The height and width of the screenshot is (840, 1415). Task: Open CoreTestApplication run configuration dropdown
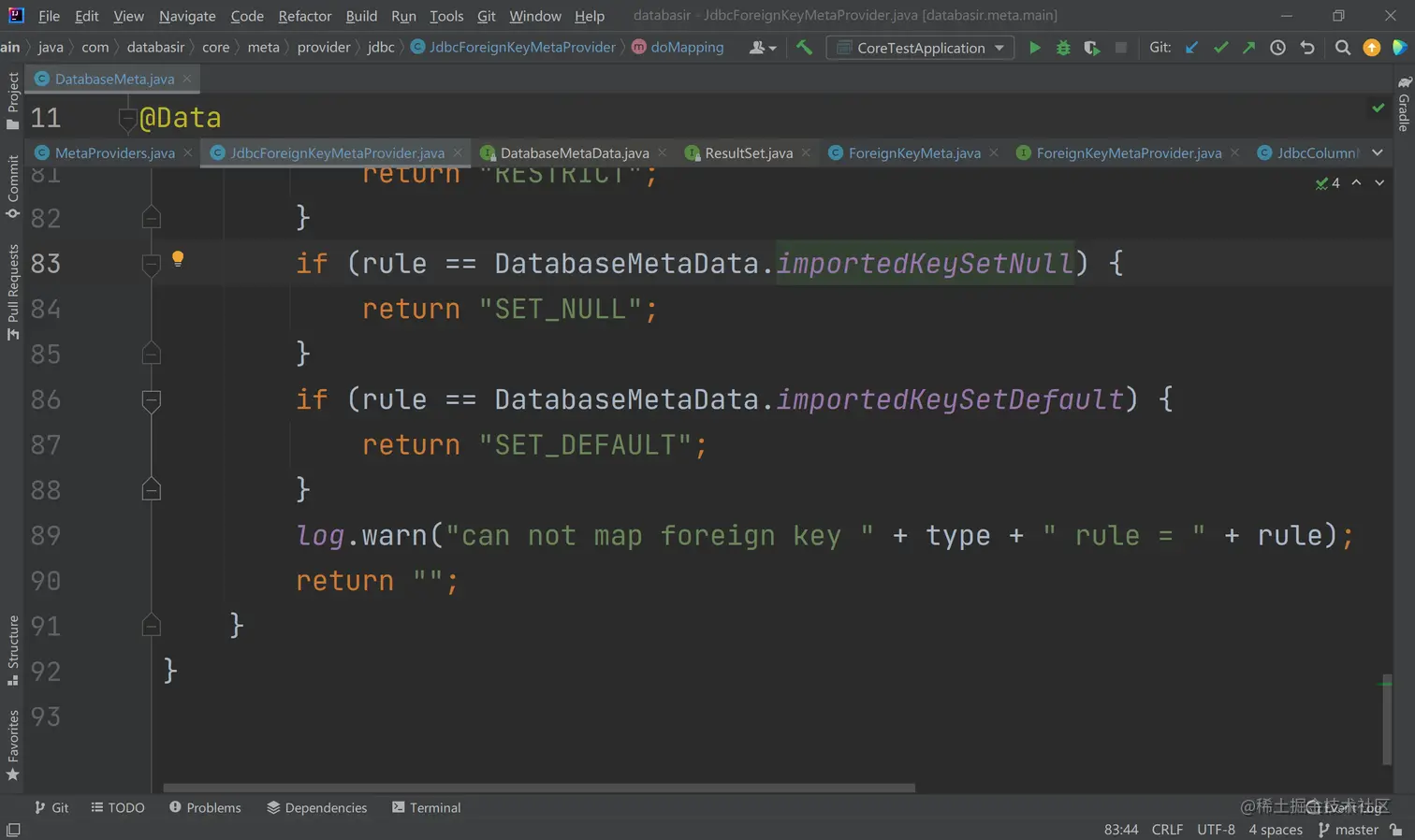point(921,48)
